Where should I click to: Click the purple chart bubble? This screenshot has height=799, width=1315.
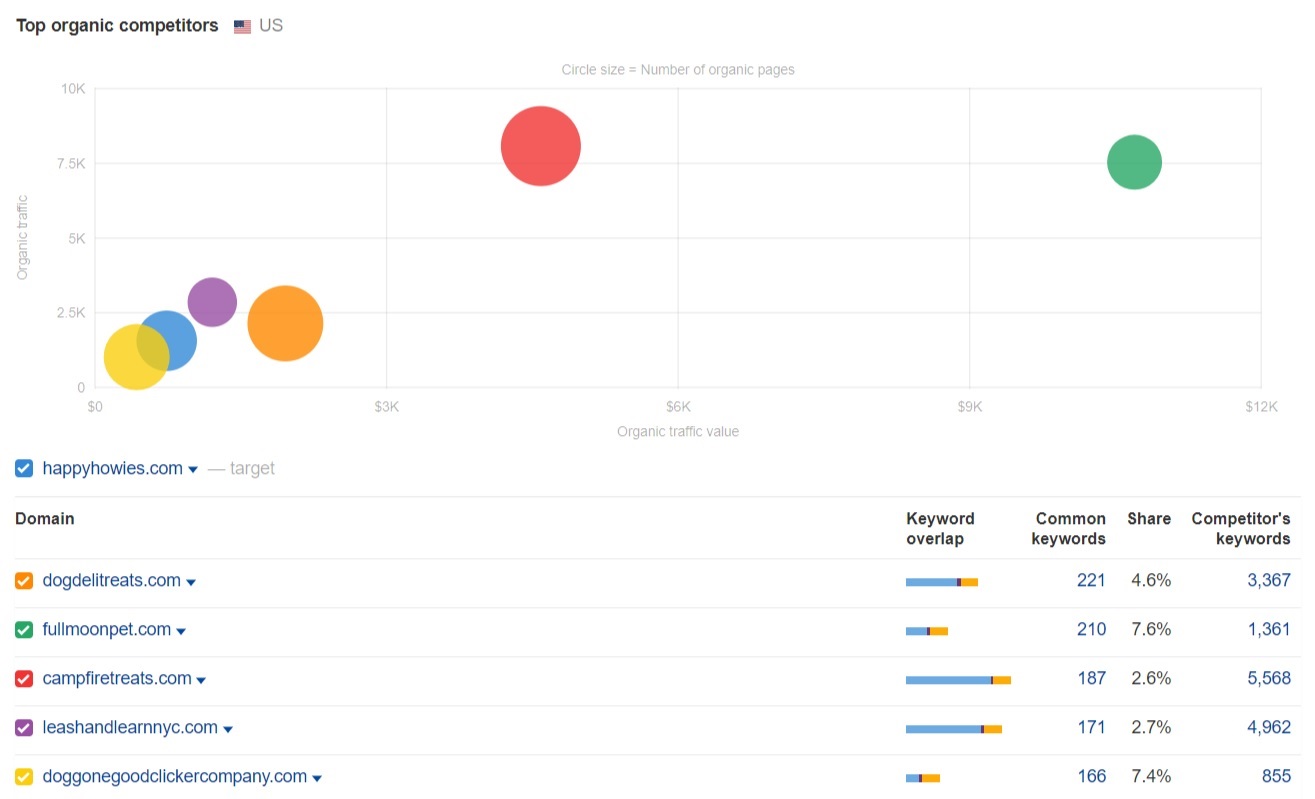pos(212,301)
